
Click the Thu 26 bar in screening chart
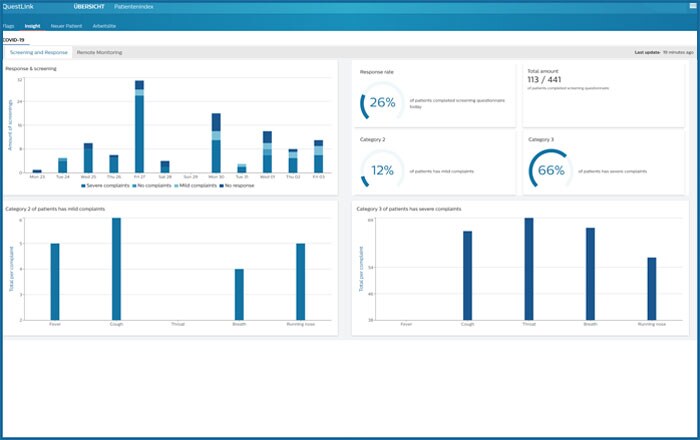[114, 164]
